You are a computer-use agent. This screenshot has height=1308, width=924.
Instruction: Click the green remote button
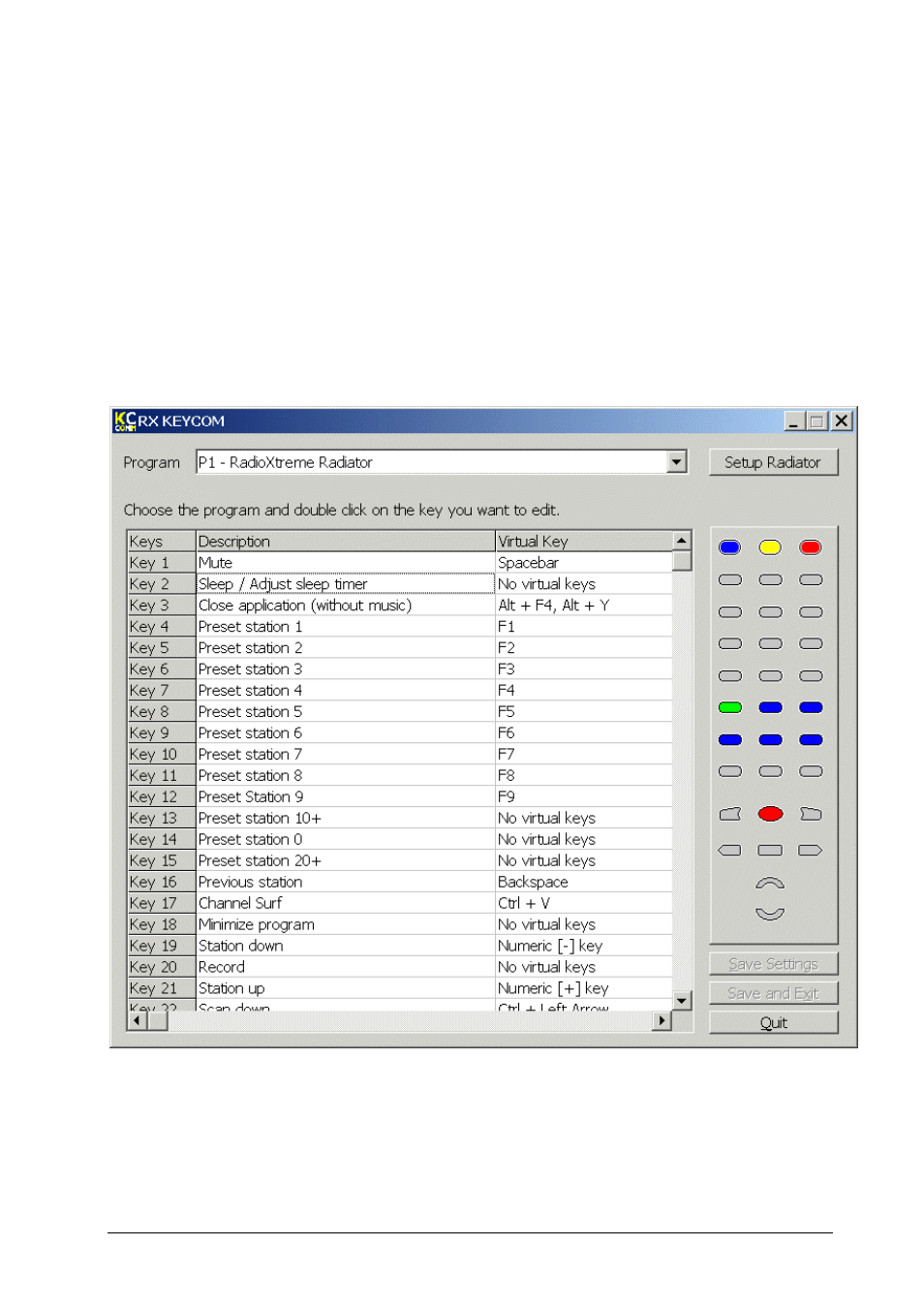pyautogui.click(x=730, y=707)
